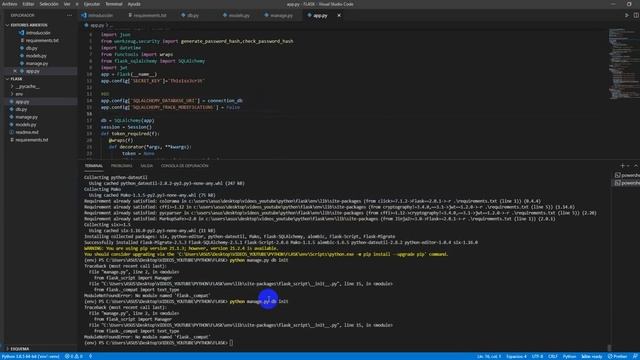Screen dimensions: 640x360
Task: Select the Terminal panel tab
Action: tap(93, 166)
